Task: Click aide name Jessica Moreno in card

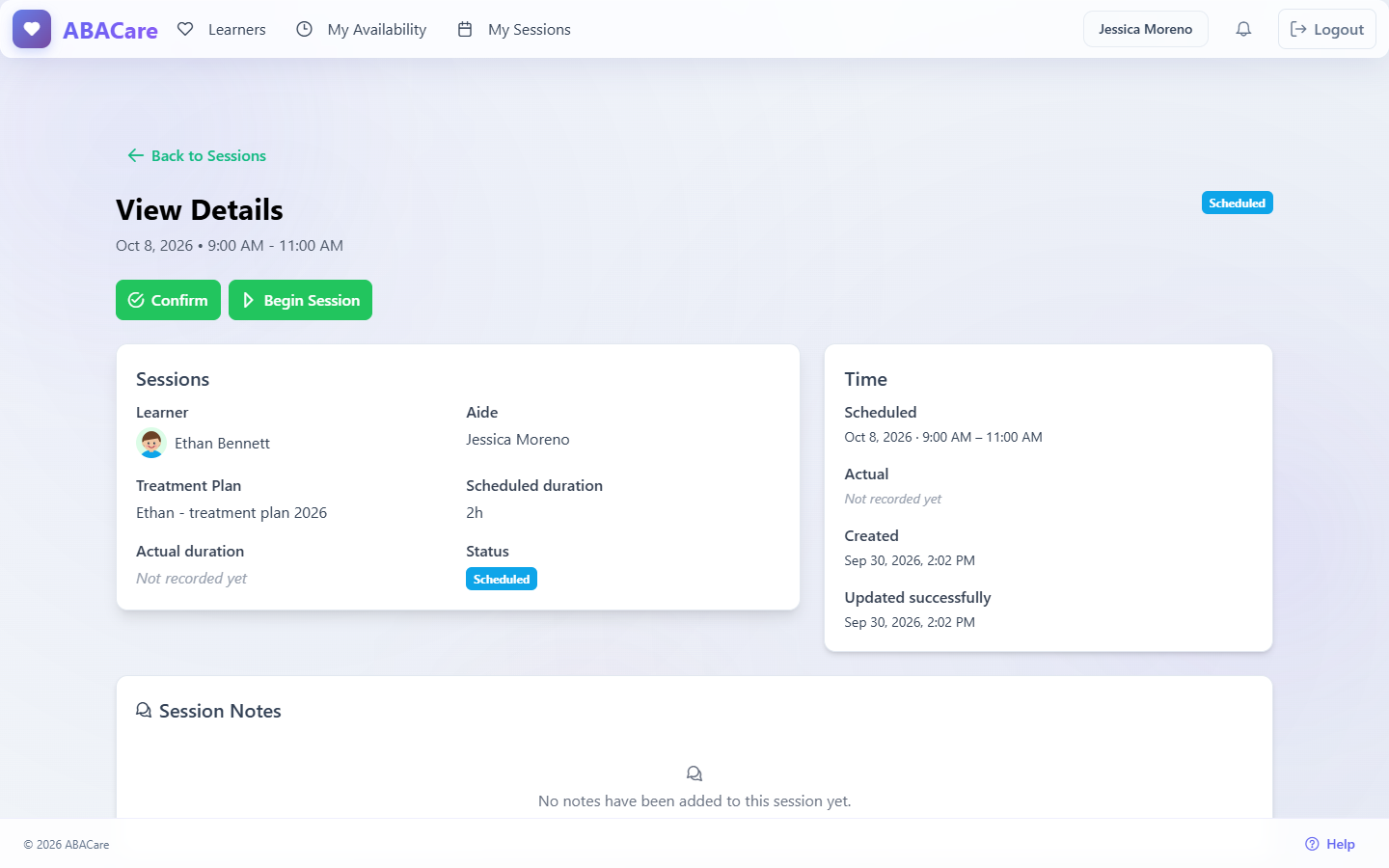Action: (x=518, y=440)
